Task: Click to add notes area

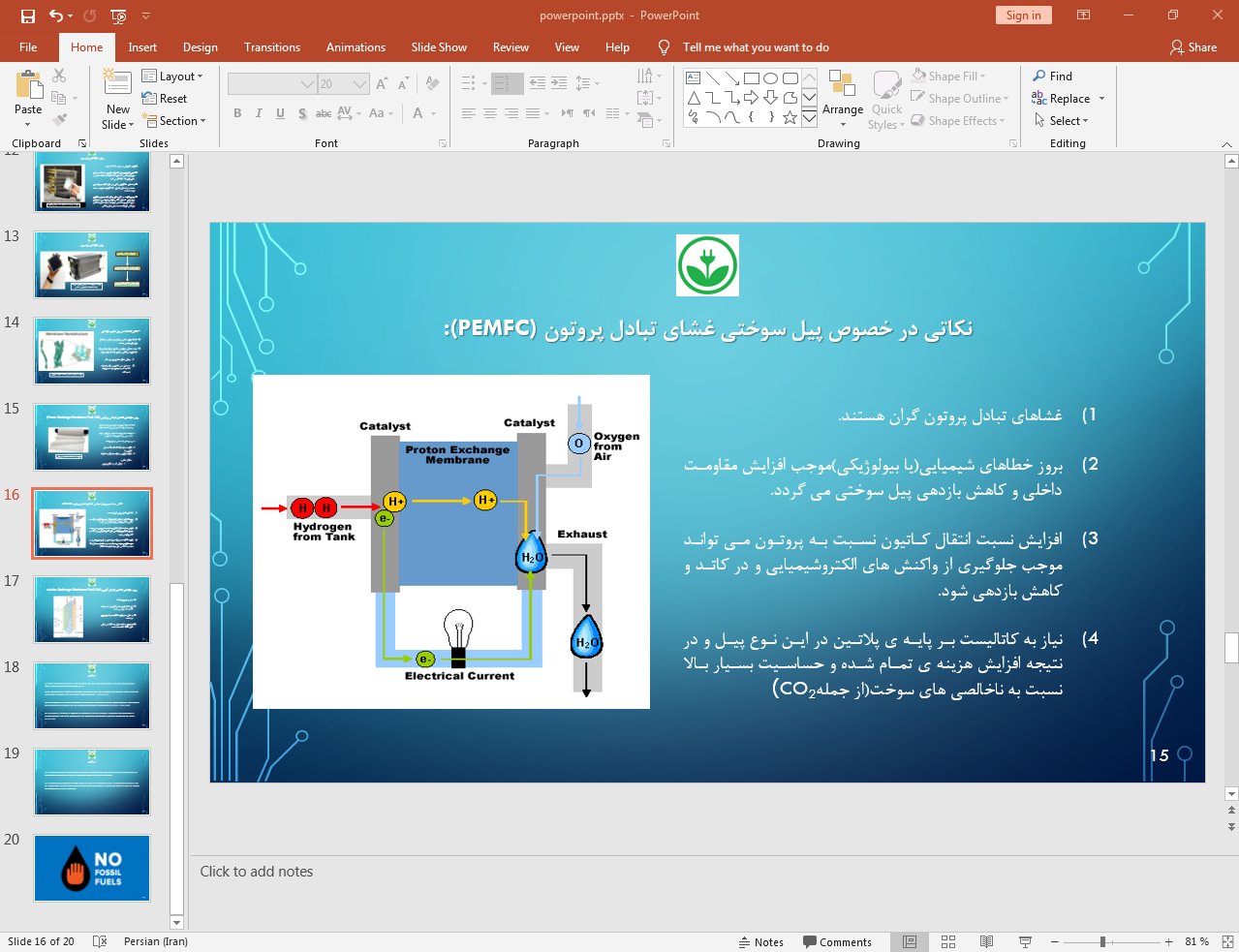Action: point(257,871)
